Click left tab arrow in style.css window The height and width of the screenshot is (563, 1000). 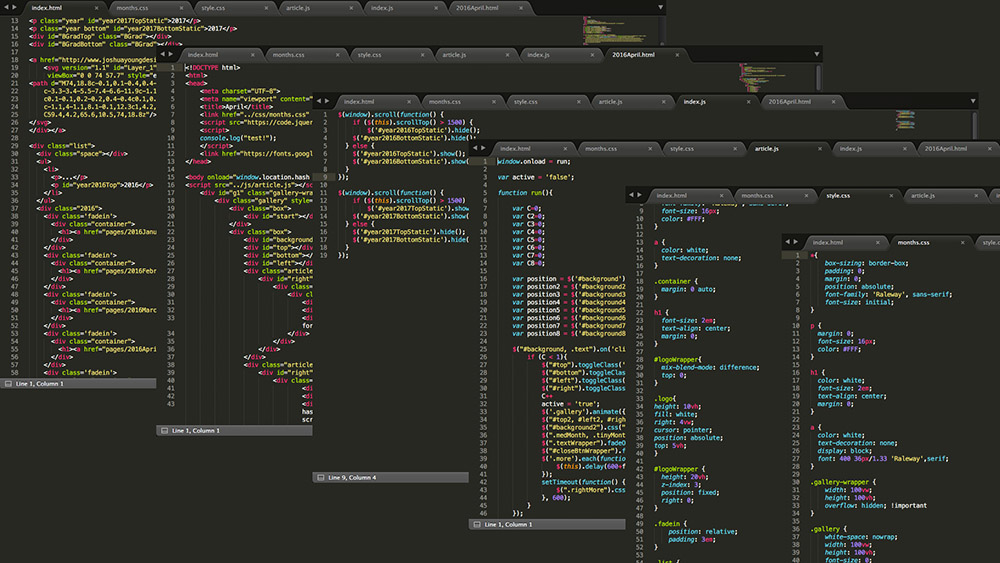pos(631,195)
